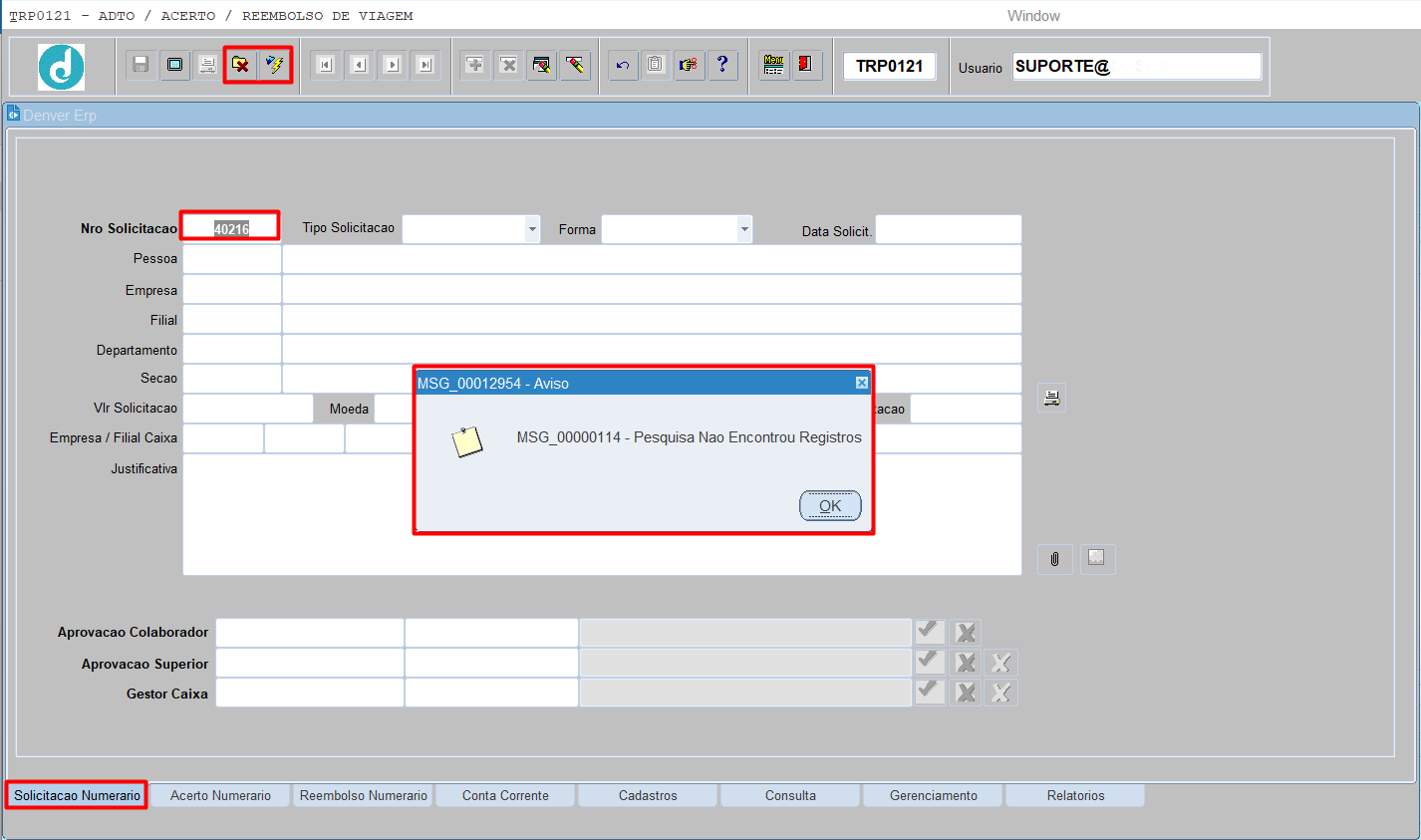The width and height of the screenshot is (1421, 840).
Task: Close the Aviso message dialog
Action: coord(862,383)
